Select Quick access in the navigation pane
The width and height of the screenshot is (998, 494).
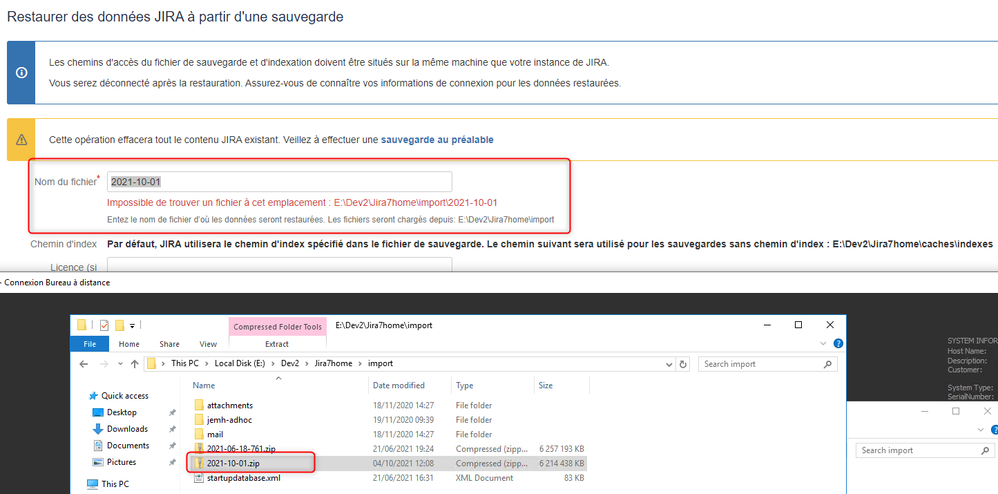pyautogui.click(x=125, y=395)
